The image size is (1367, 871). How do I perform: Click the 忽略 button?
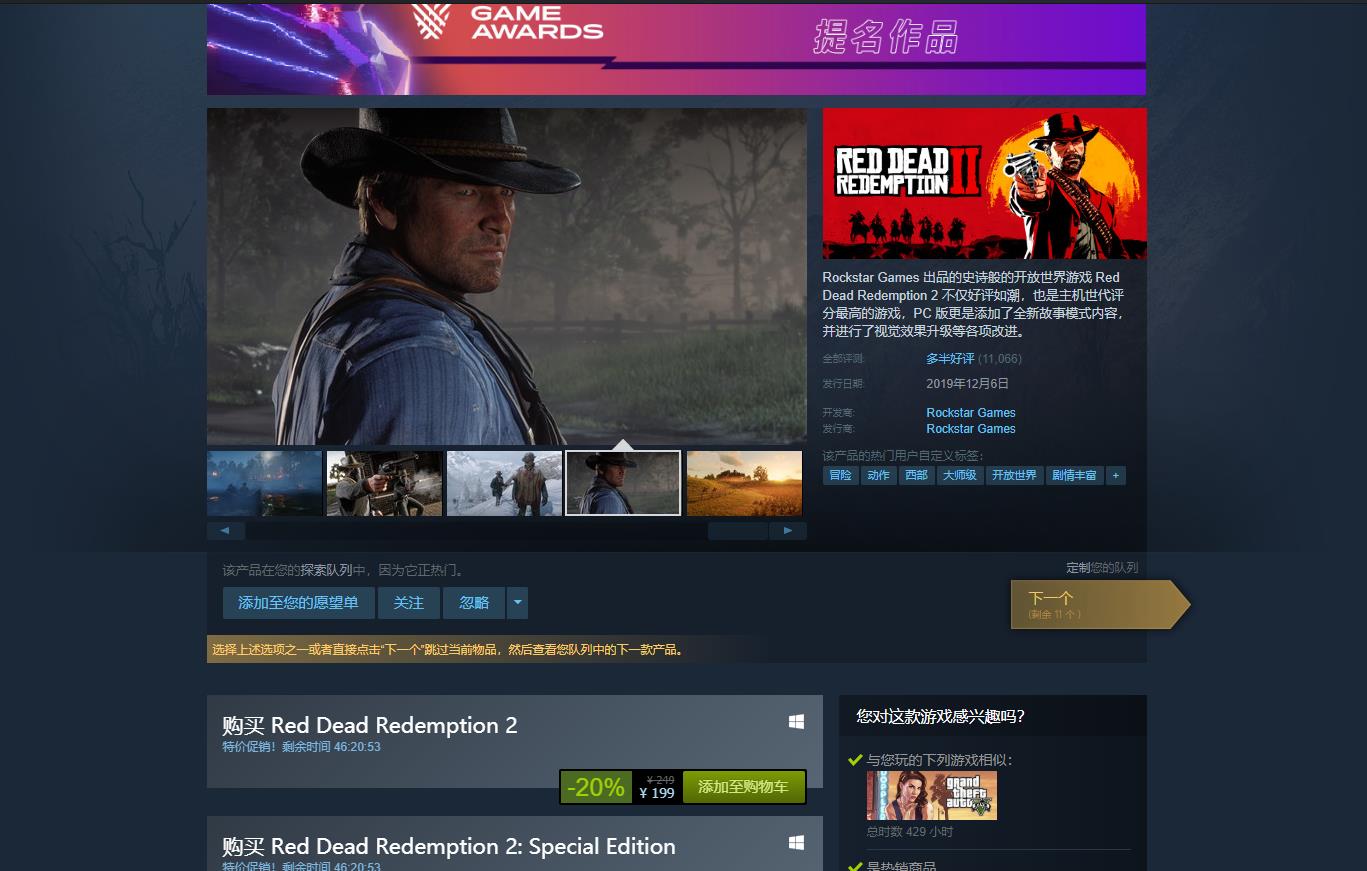(x=474, y=603)
